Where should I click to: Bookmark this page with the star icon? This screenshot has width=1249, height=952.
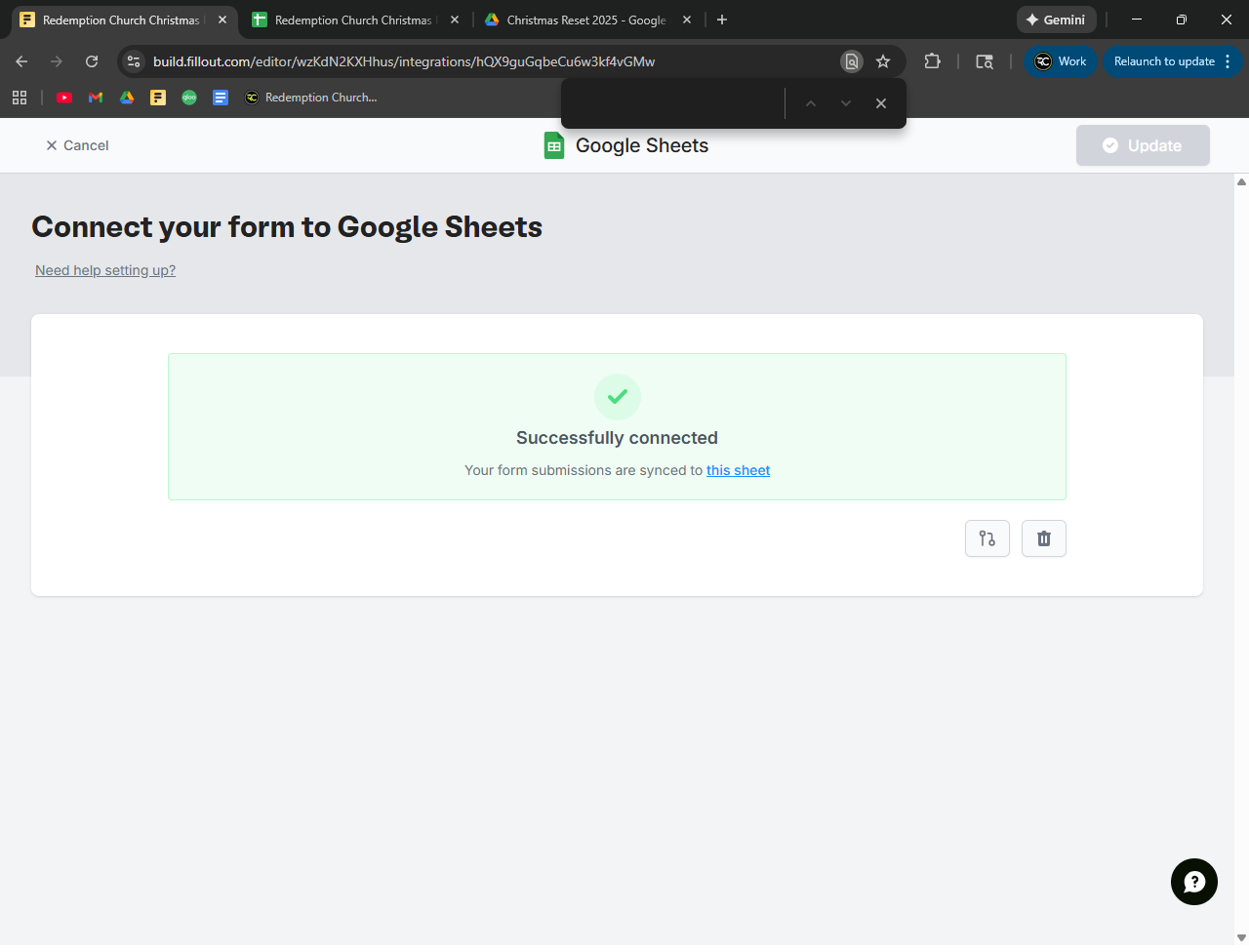tap(883, 61)
